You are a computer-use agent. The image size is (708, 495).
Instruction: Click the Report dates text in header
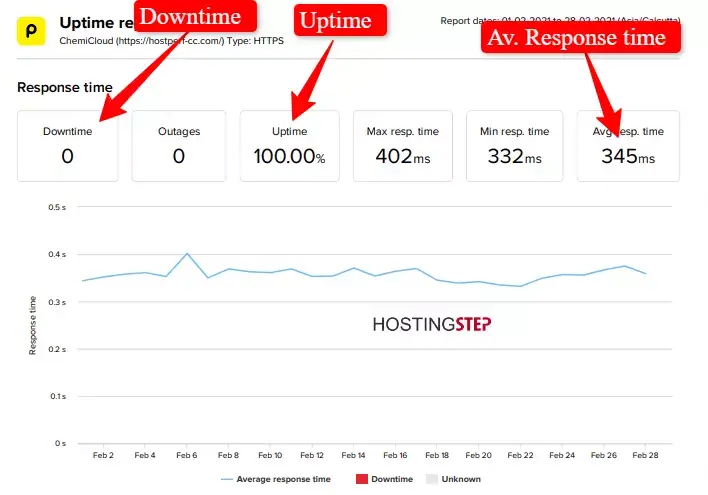tap(560, 21)
